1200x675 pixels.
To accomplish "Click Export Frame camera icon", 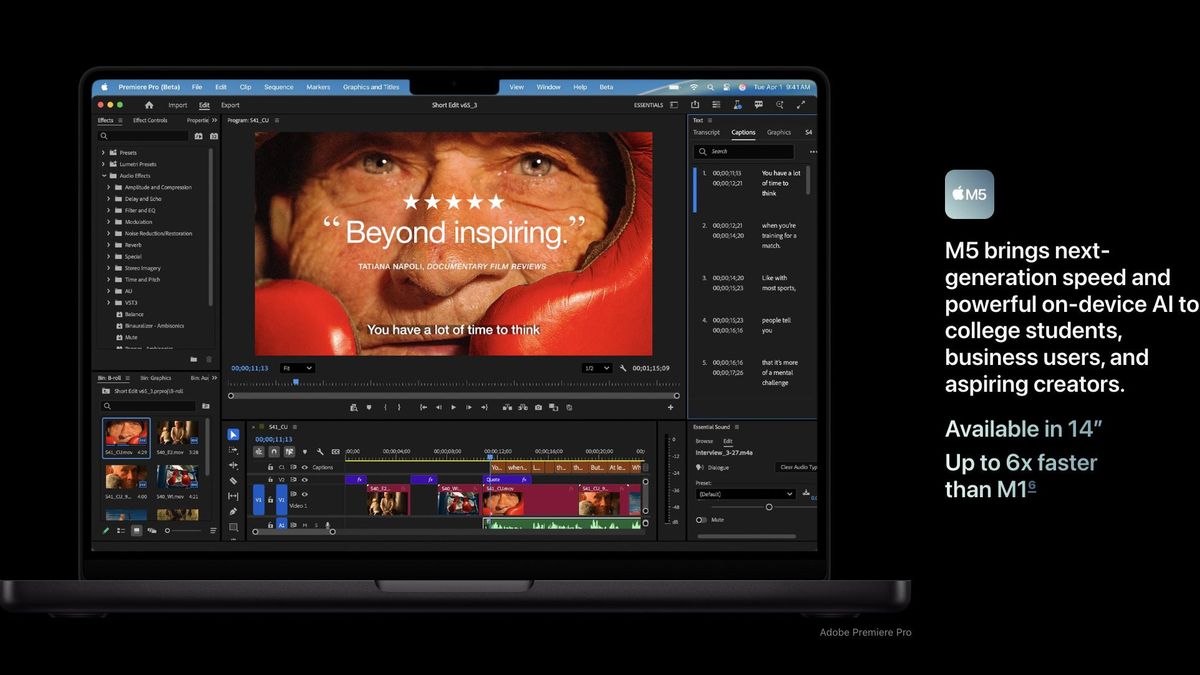I will tap(538, 407).
